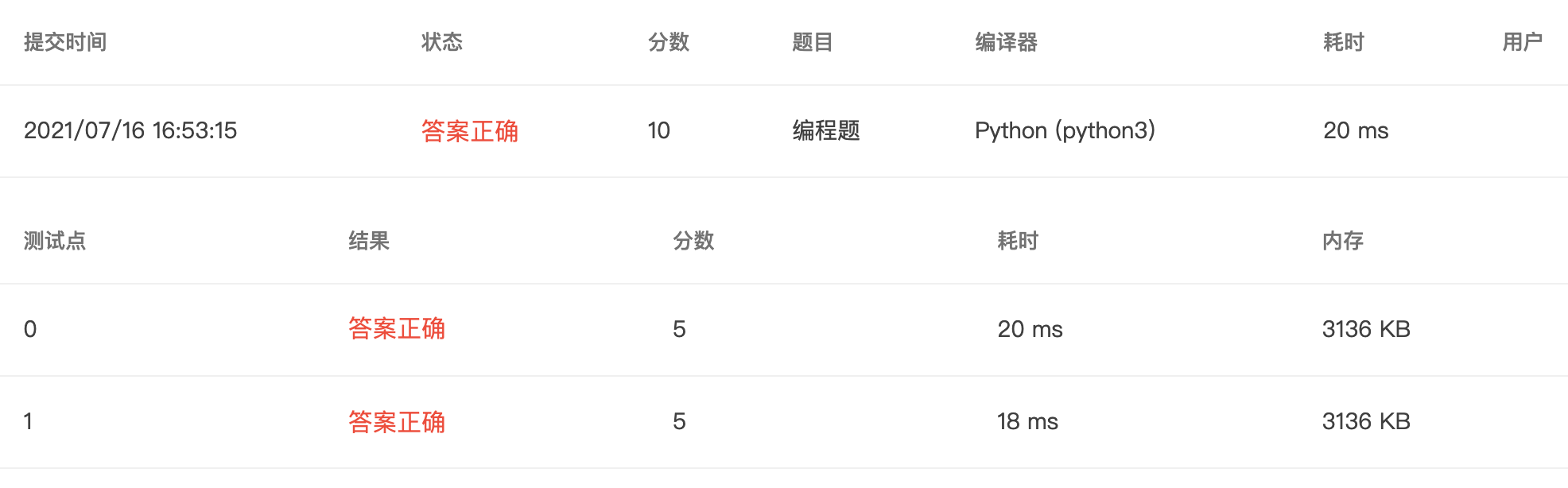The width and height of the screenshot is (1568, 488).
Task: Open the 编程题 problem entry
Action: 826,130
